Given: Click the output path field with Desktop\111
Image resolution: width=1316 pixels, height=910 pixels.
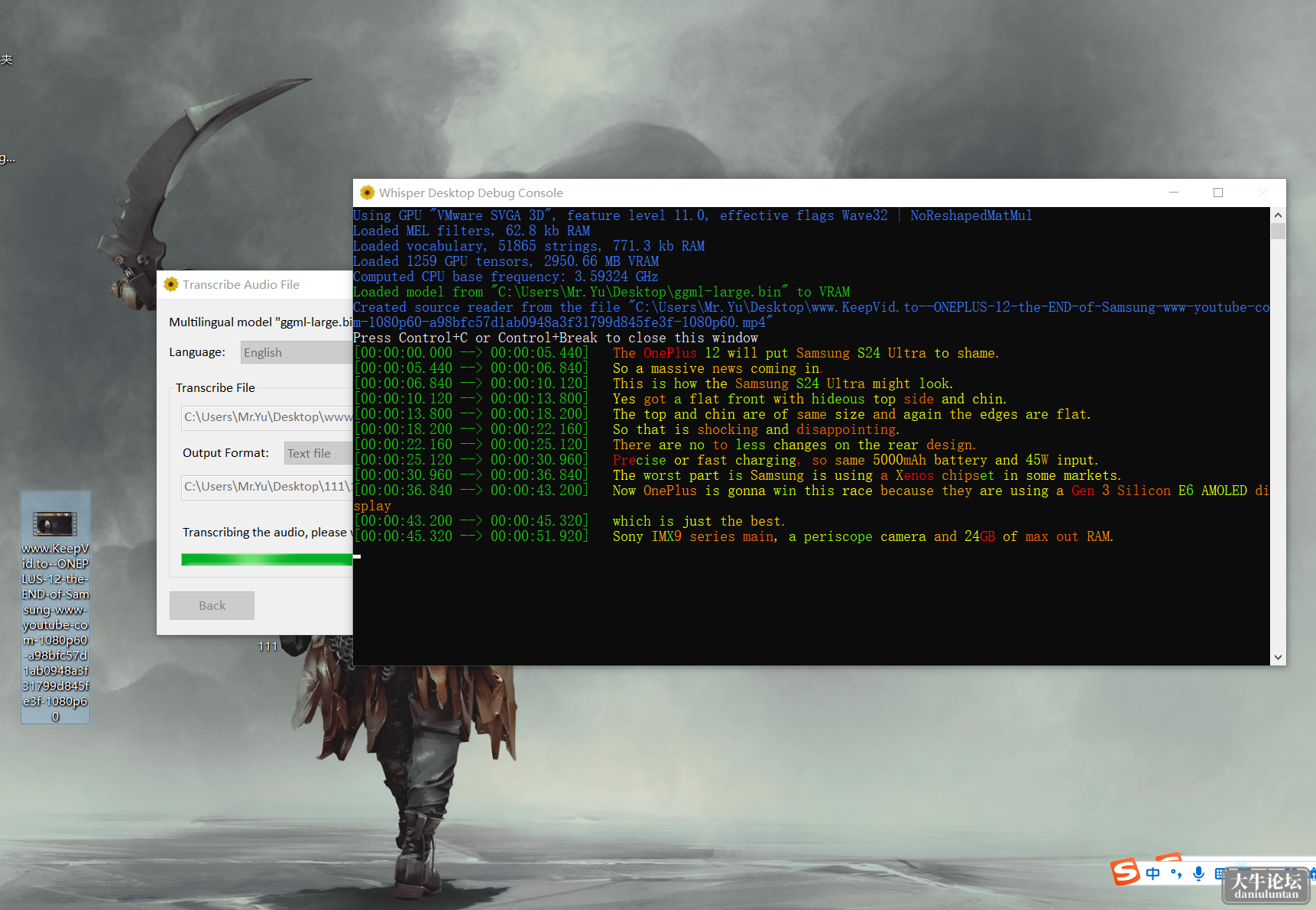Looking at the screenshot, I should 267,487.
